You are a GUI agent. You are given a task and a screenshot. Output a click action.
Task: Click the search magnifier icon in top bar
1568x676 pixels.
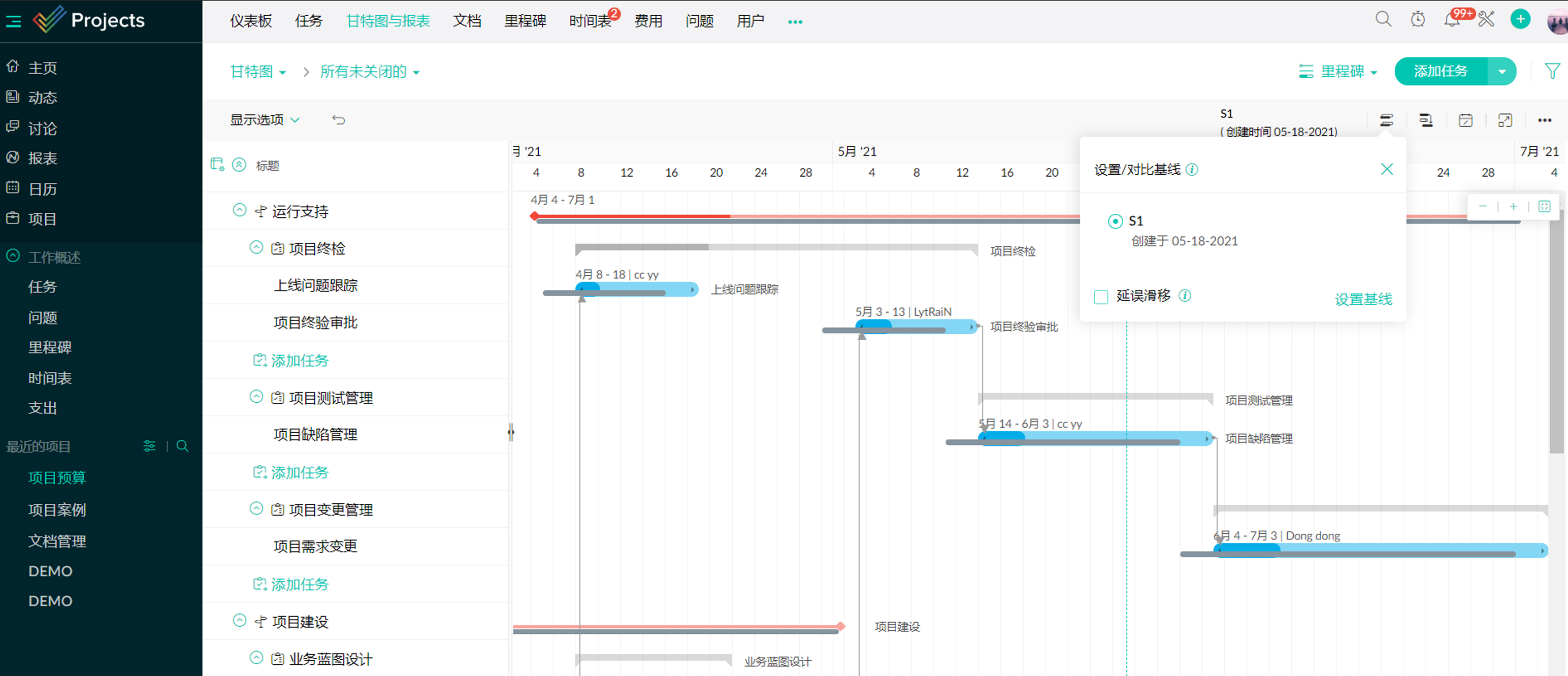point(1383,19)
